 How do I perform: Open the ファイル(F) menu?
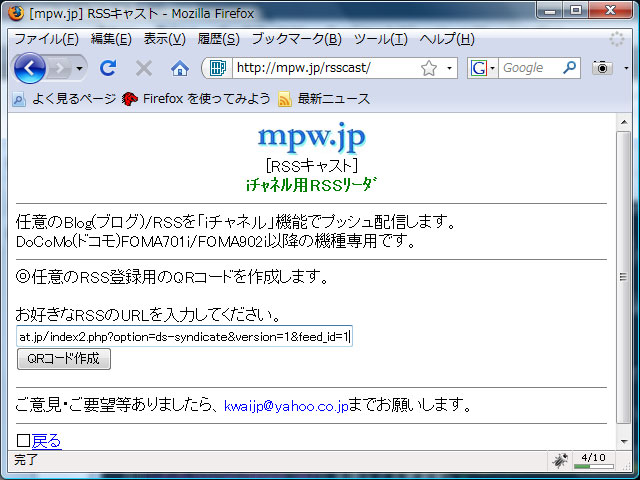[47, 39]
